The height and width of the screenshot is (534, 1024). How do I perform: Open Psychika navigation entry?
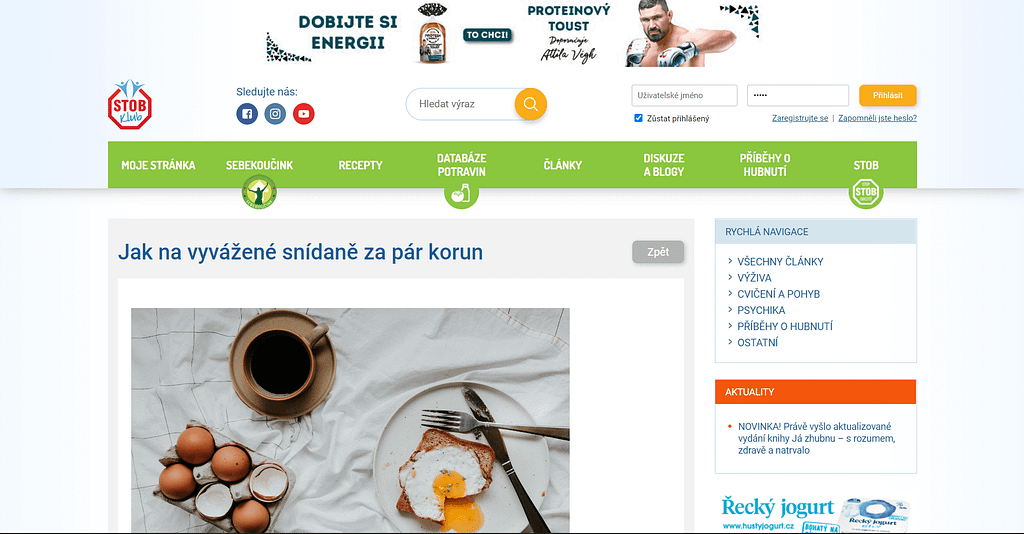(x=761, y=311)
